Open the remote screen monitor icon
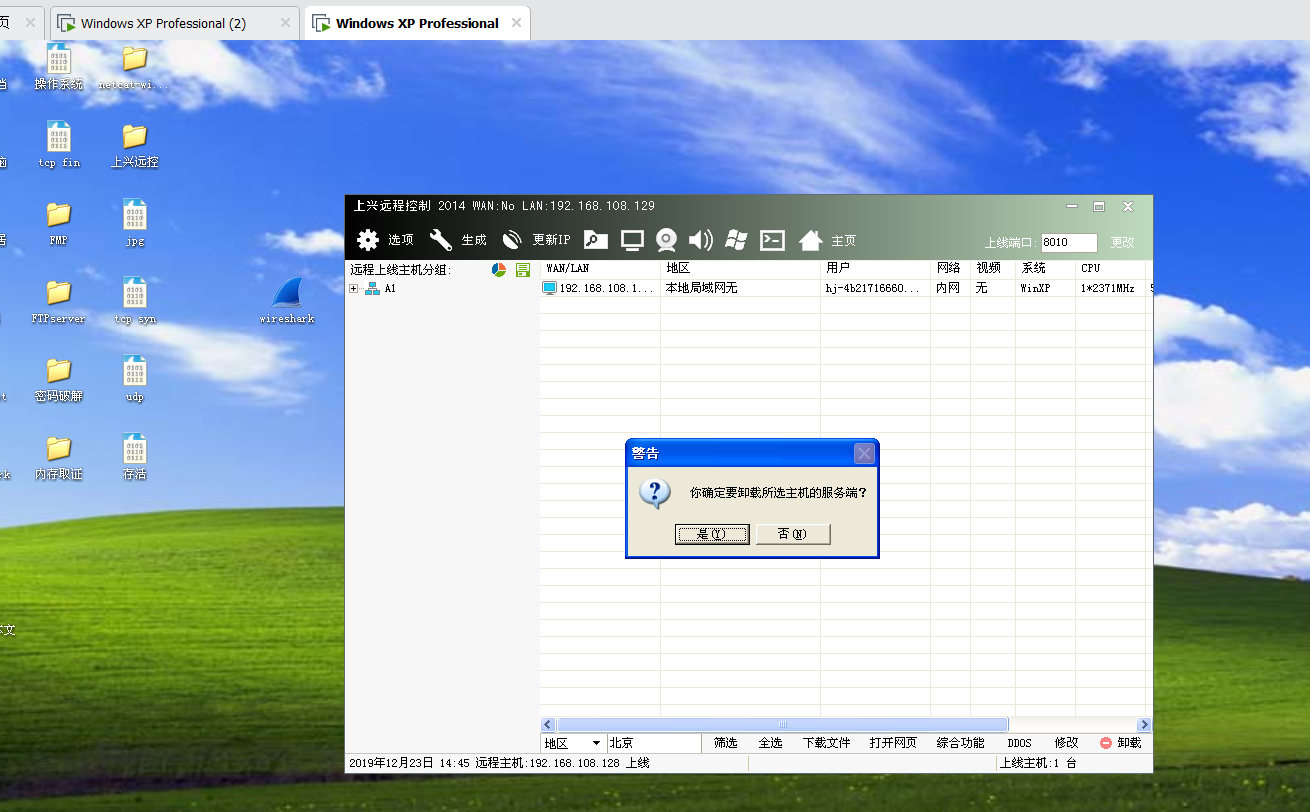Viewport: 1310px width, 812px height. (x=632, y=240)
